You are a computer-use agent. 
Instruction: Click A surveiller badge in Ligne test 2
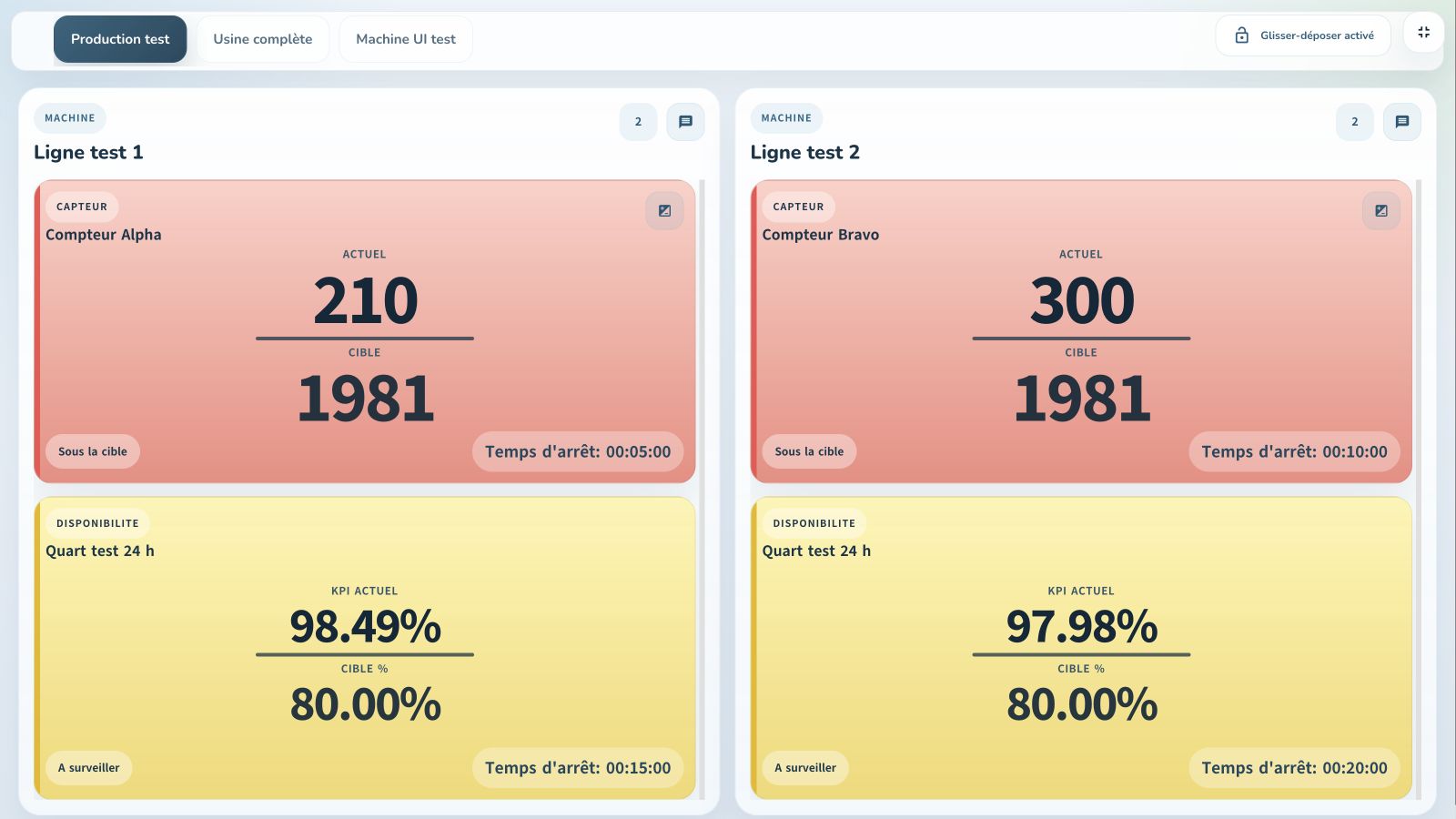pyautogui.click(x=805, y=768)
